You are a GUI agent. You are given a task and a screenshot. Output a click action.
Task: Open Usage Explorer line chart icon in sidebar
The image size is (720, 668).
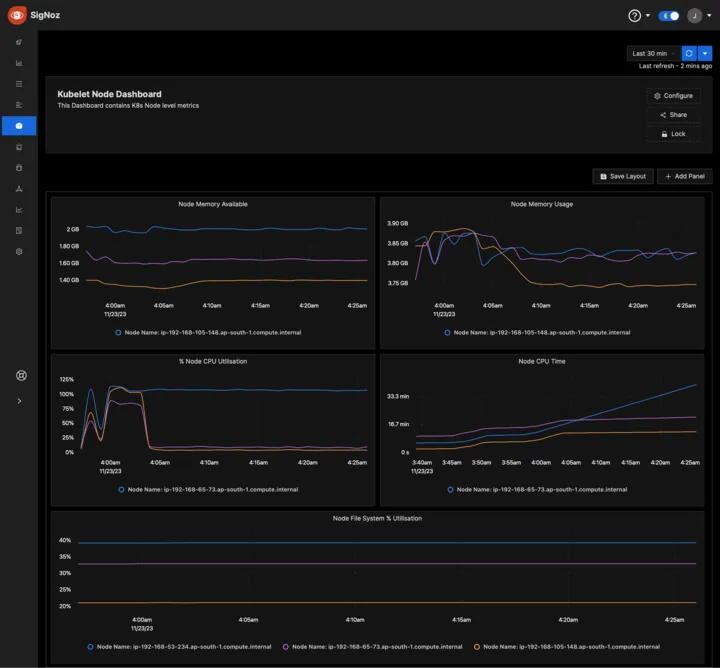pos(19,210)
